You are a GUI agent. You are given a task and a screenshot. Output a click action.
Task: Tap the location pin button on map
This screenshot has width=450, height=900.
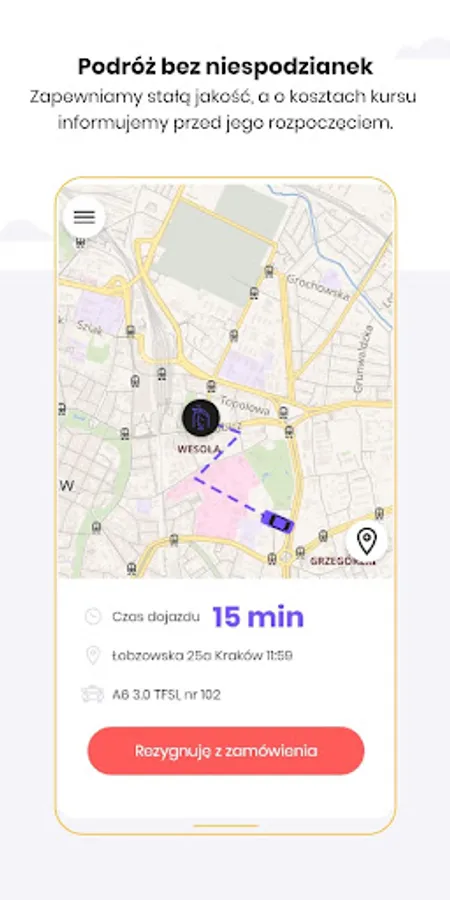(x=366, y=541)
